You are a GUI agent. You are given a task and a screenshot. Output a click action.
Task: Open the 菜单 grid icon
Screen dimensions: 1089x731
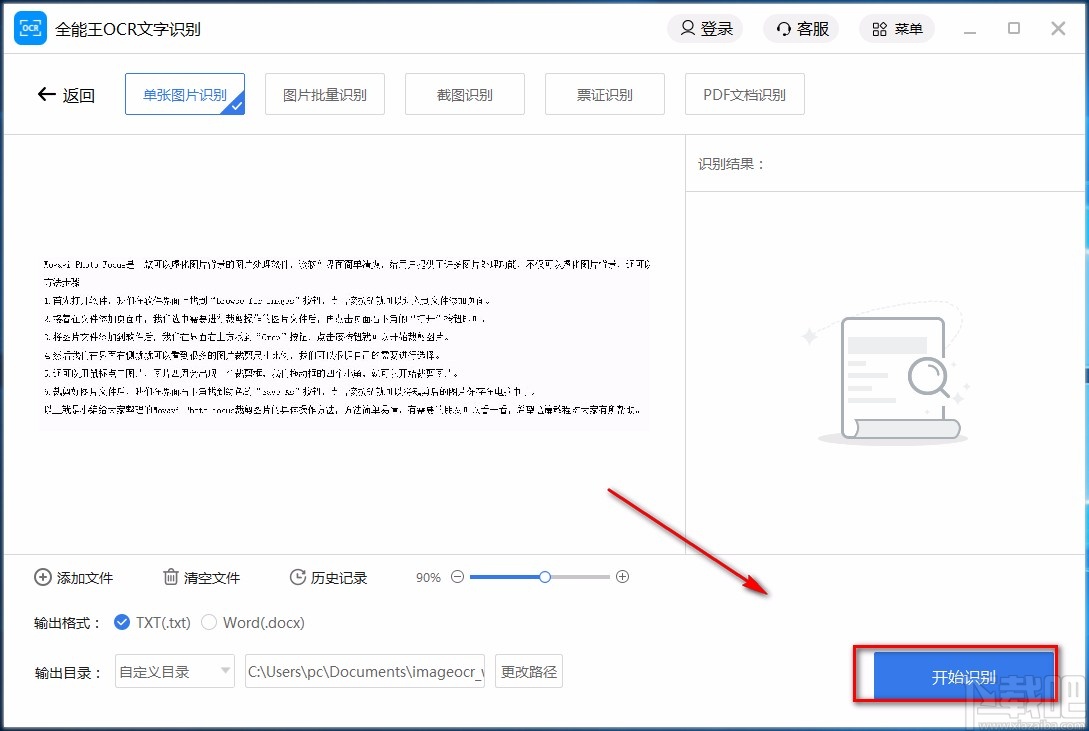point(879,28)
